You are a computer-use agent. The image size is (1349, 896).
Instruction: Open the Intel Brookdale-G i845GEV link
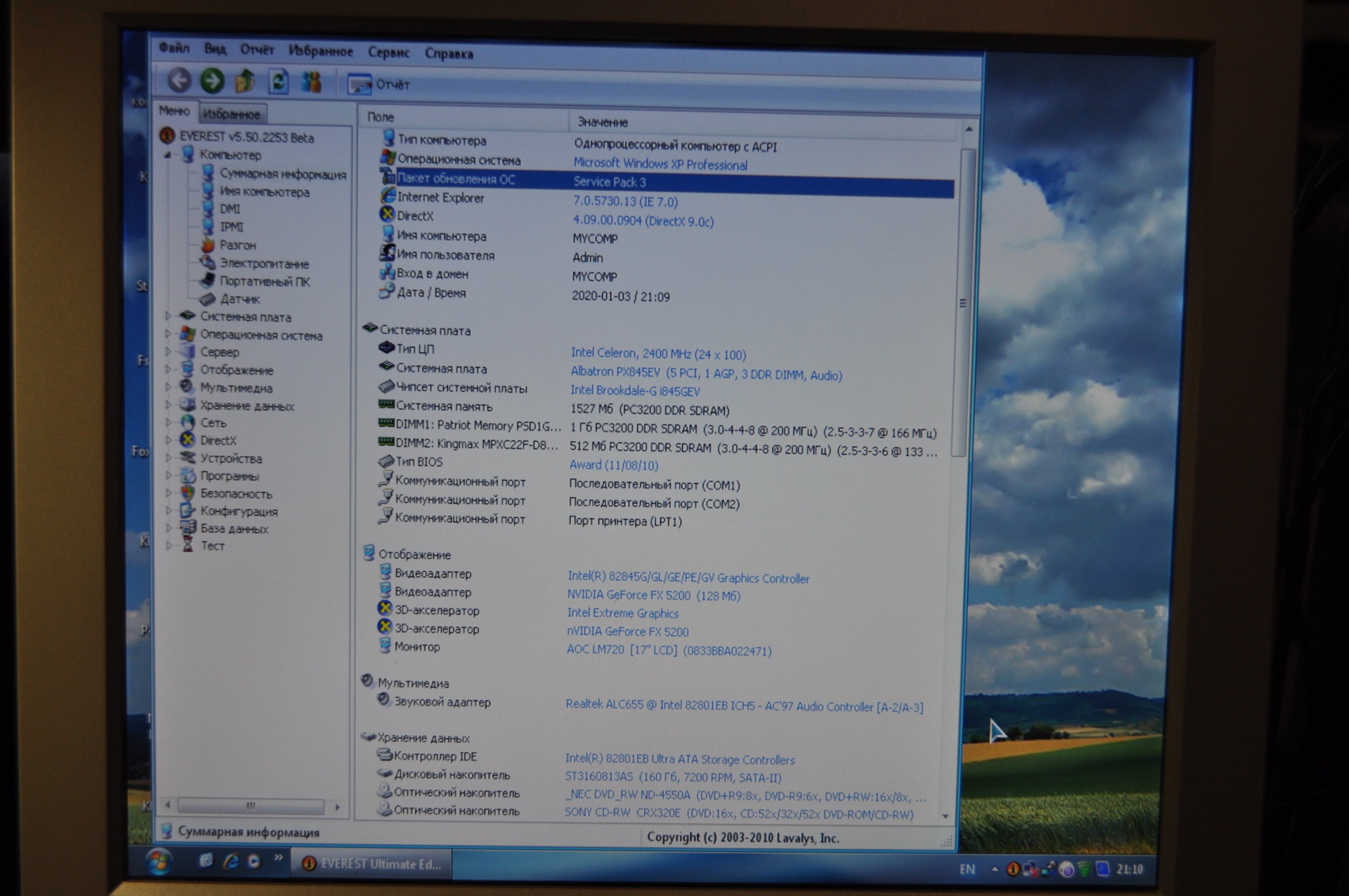tap(635, 391)
